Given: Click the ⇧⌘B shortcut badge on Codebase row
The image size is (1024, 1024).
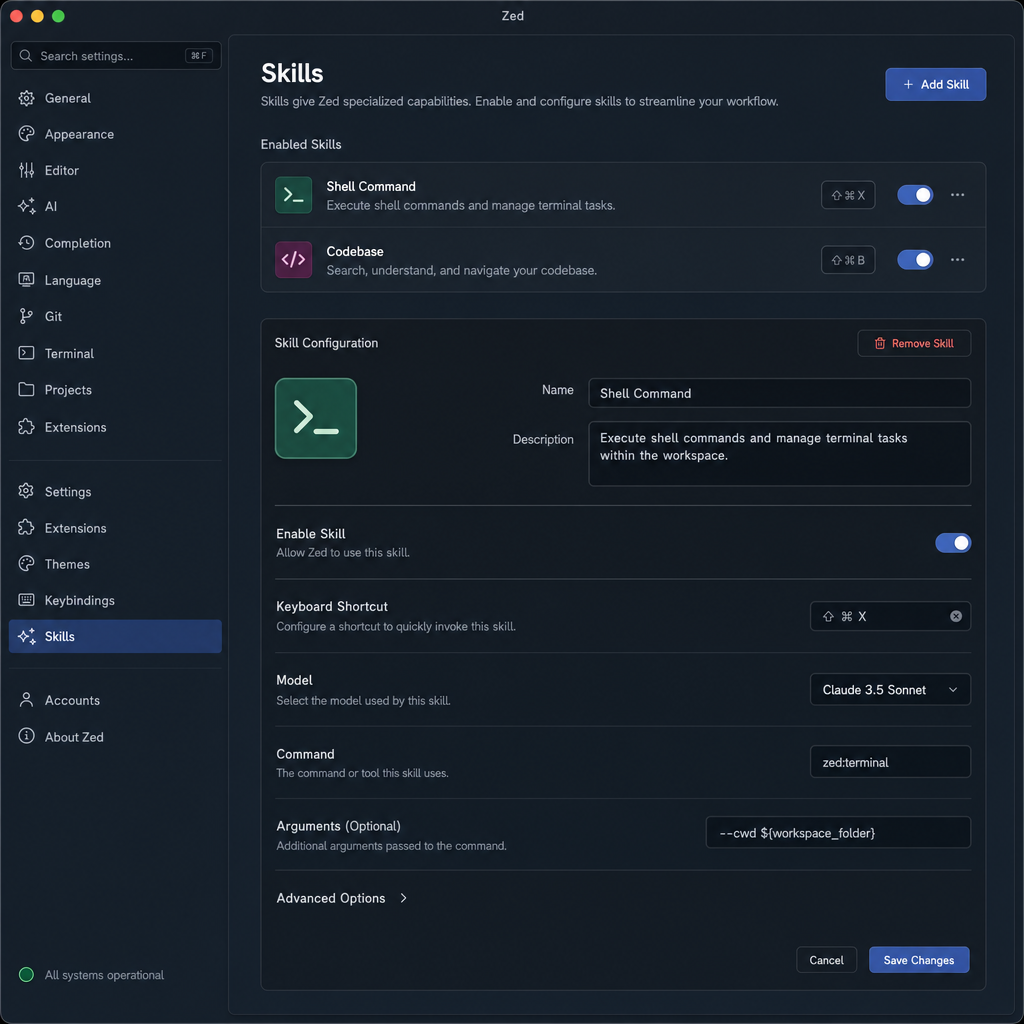Looking at the screenshot, I should [848, 259].
